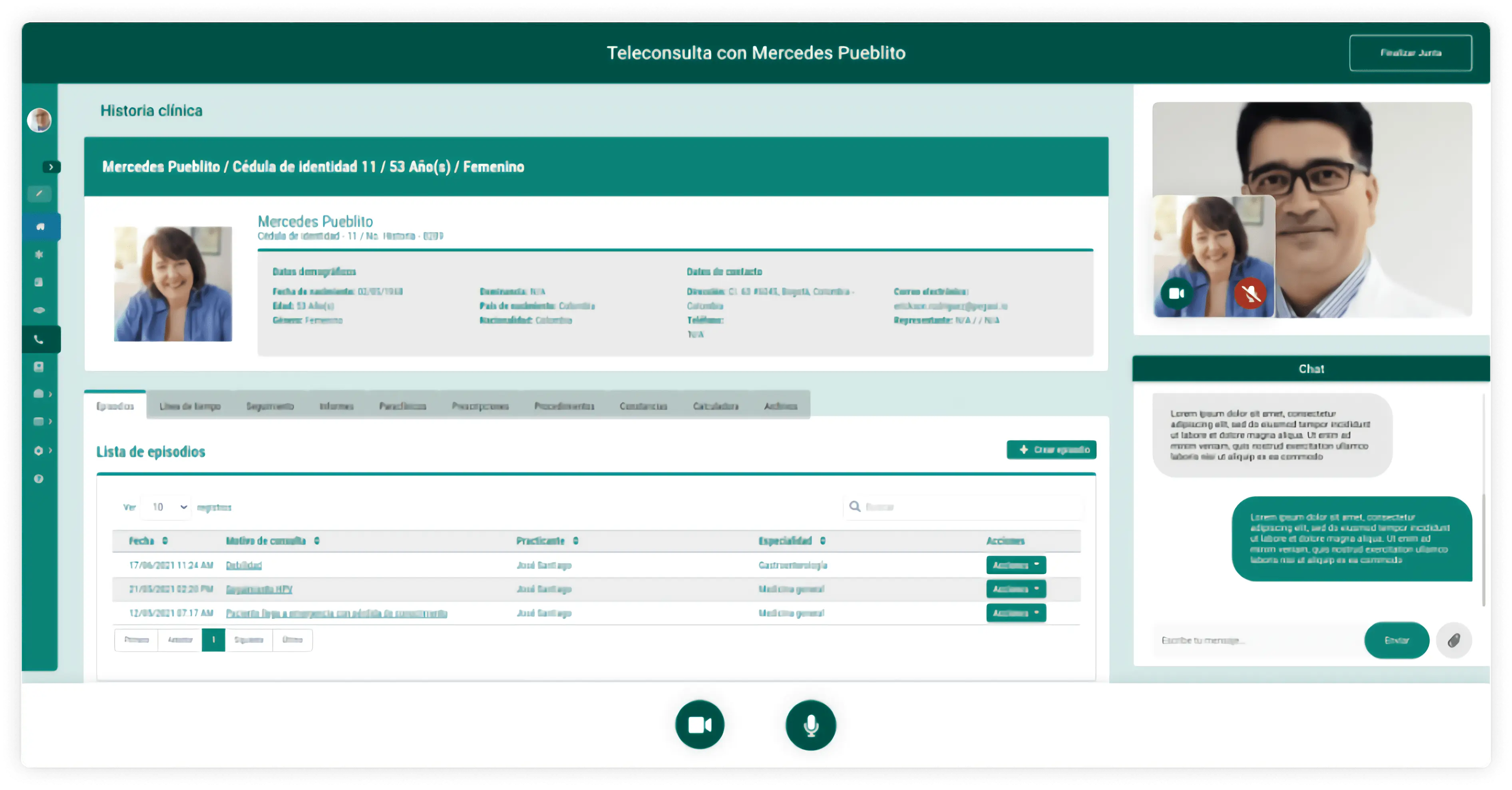Switch to the Línea de tiempo tab
The image size is (1512, 790).
(x=189, y=406)
